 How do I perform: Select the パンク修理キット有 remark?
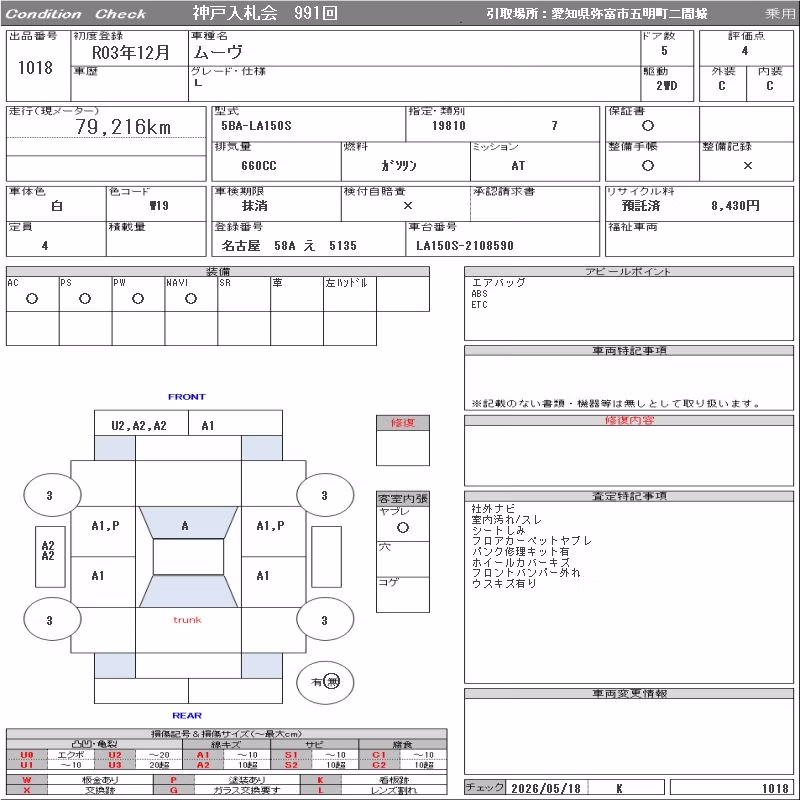tap(520, 552)
